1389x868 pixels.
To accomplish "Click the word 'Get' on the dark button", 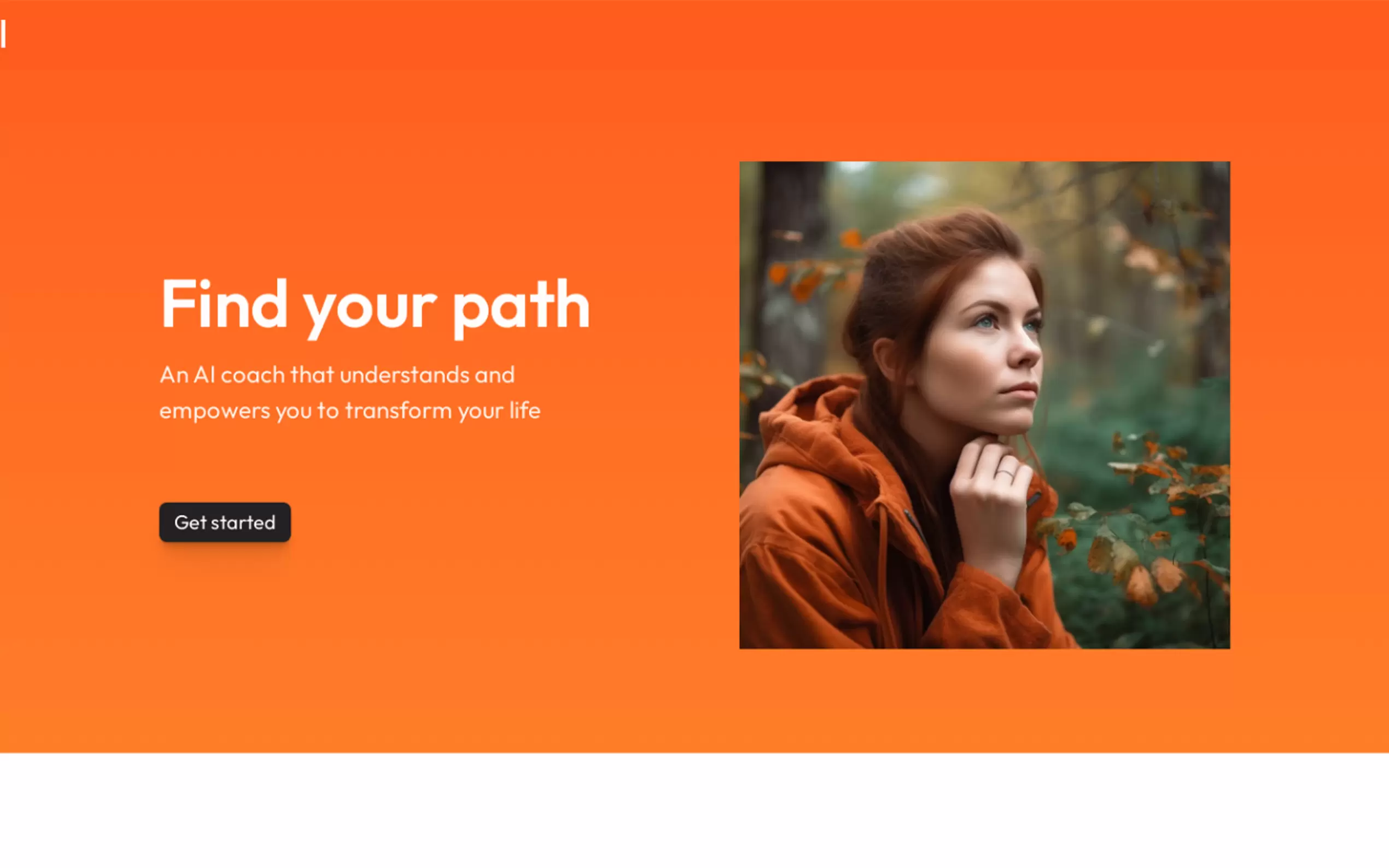I will (x=190, y=523).
